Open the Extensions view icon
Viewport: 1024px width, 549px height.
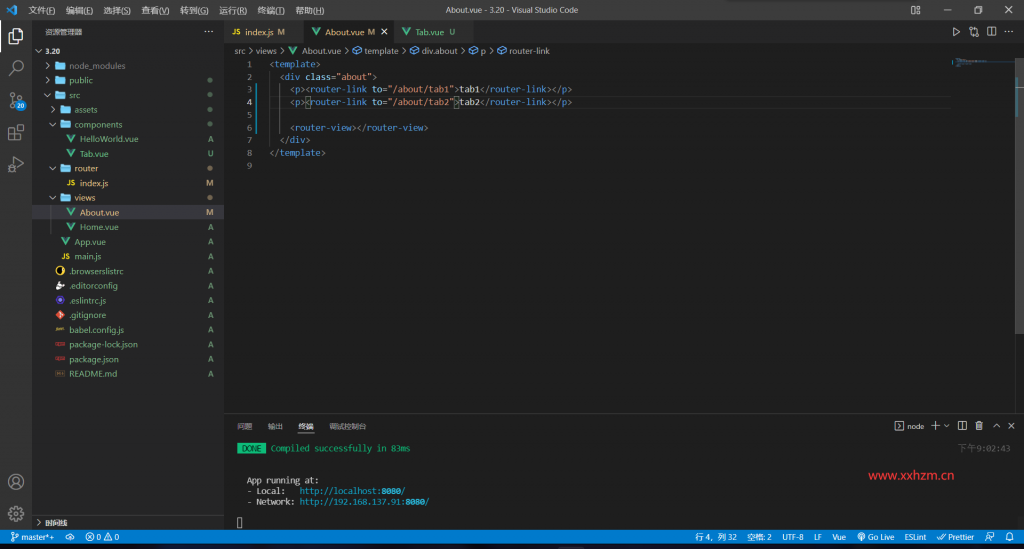(x=16, y=132)
